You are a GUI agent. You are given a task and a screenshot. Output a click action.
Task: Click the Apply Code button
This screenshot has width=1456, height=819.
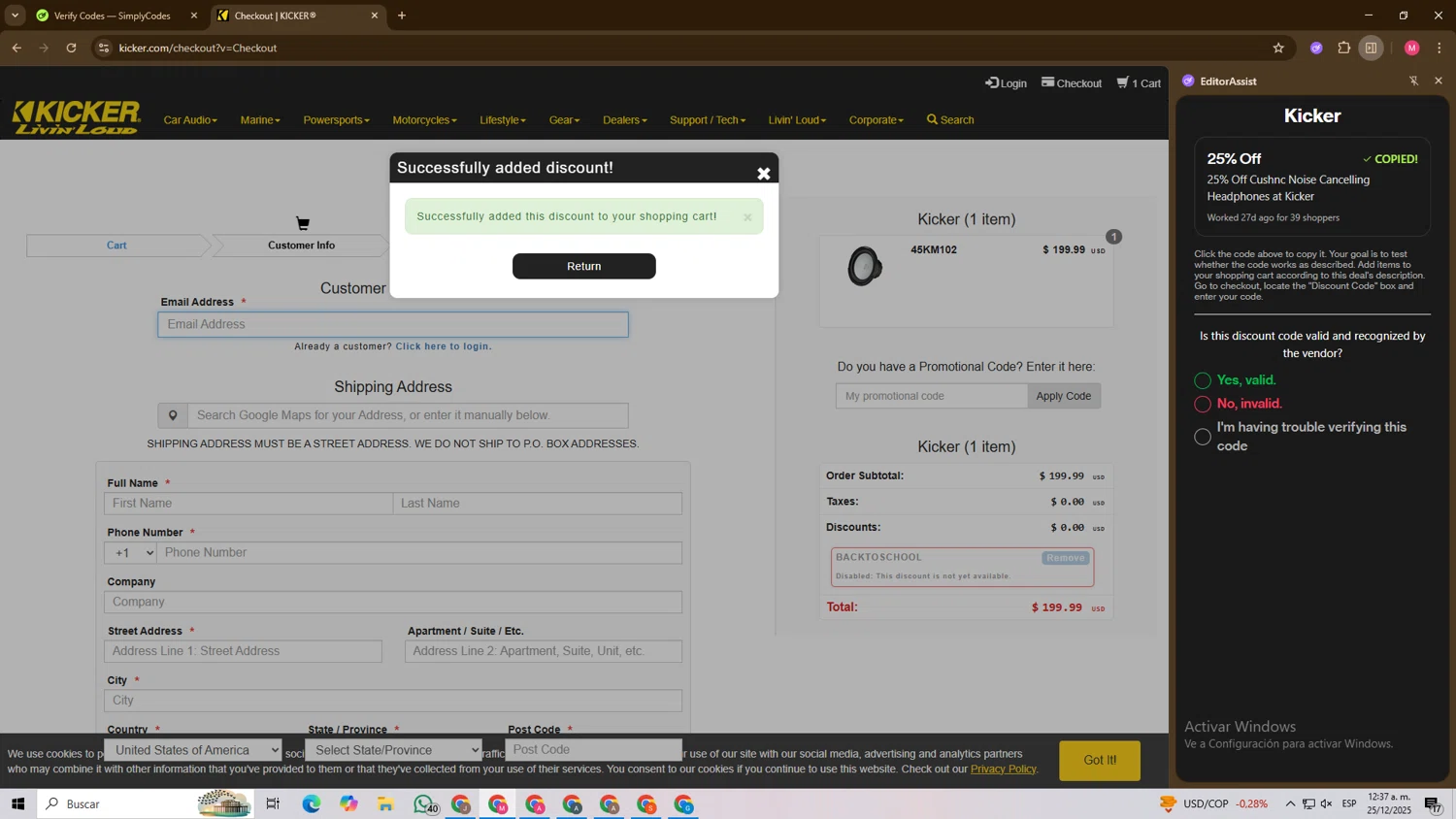(1064, 396)
